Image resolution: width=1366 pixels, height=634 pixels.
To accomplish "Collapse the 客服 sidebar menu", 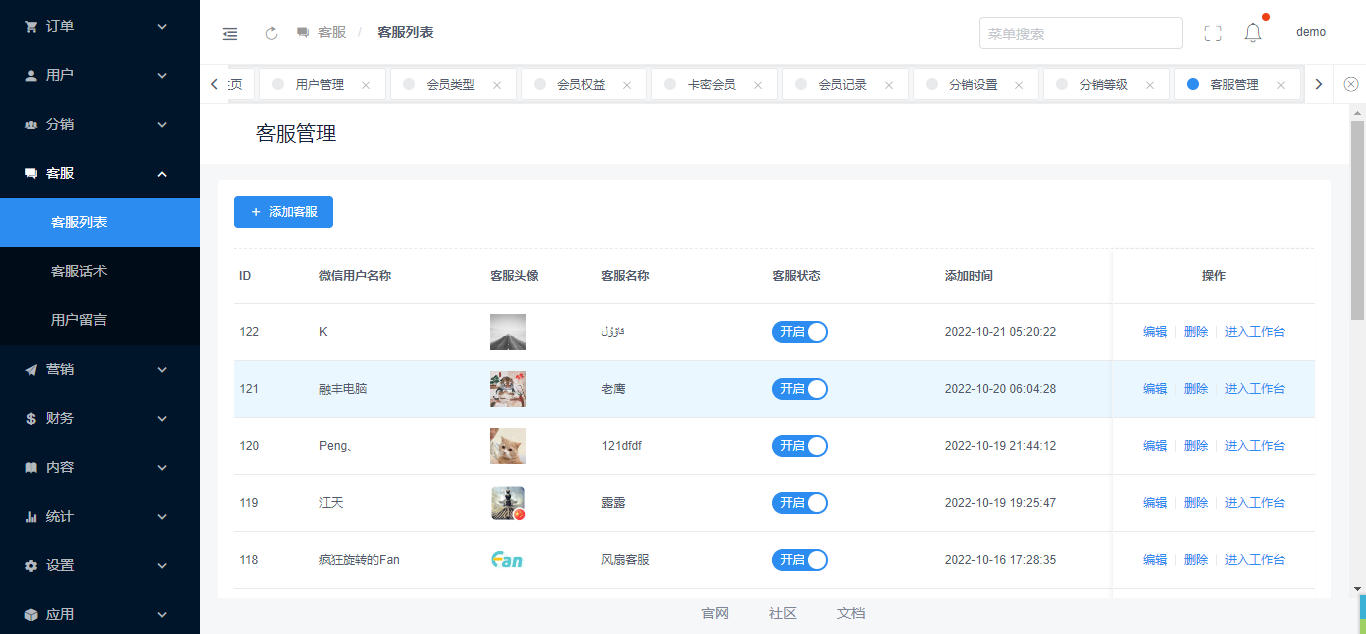I will 100,173.
